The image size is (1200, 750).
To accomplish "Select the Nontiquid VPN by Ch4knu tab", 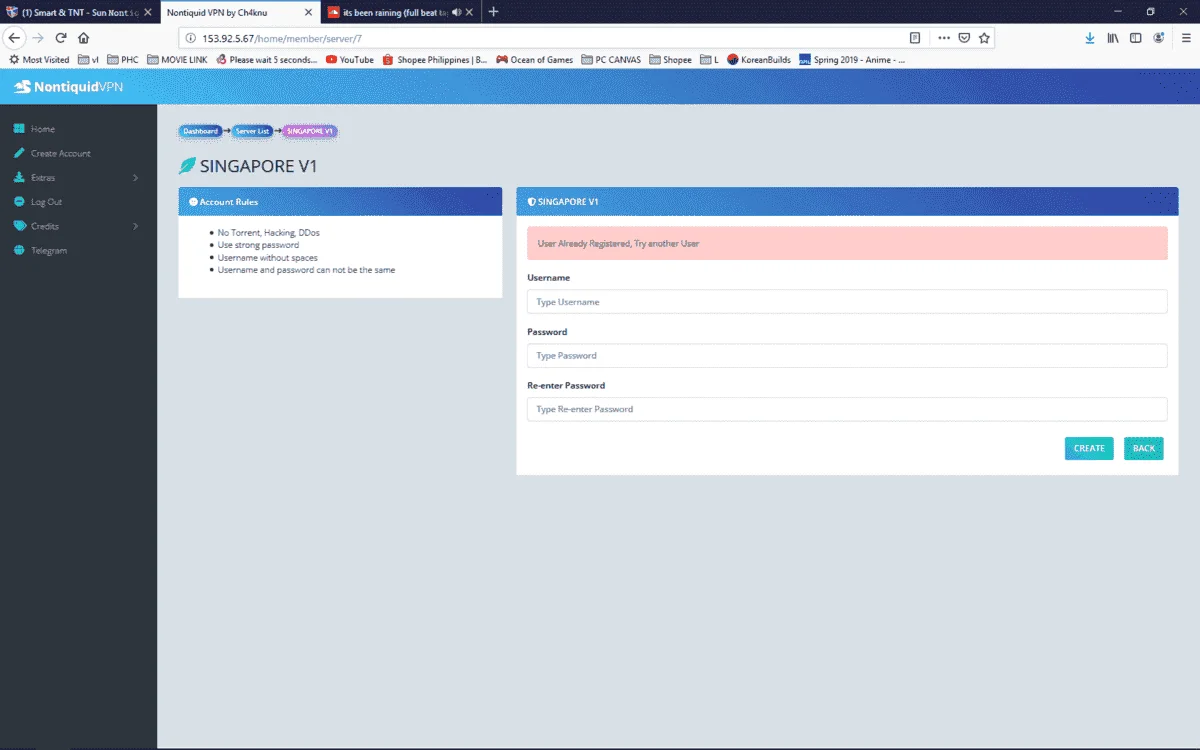I will click(238, 12).
